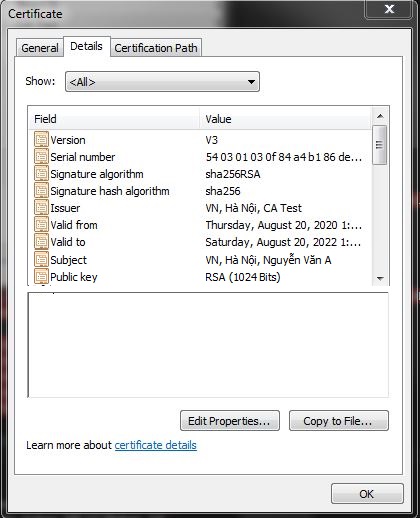Click the Value column header

pyautogui.click(x=285, y=119)
